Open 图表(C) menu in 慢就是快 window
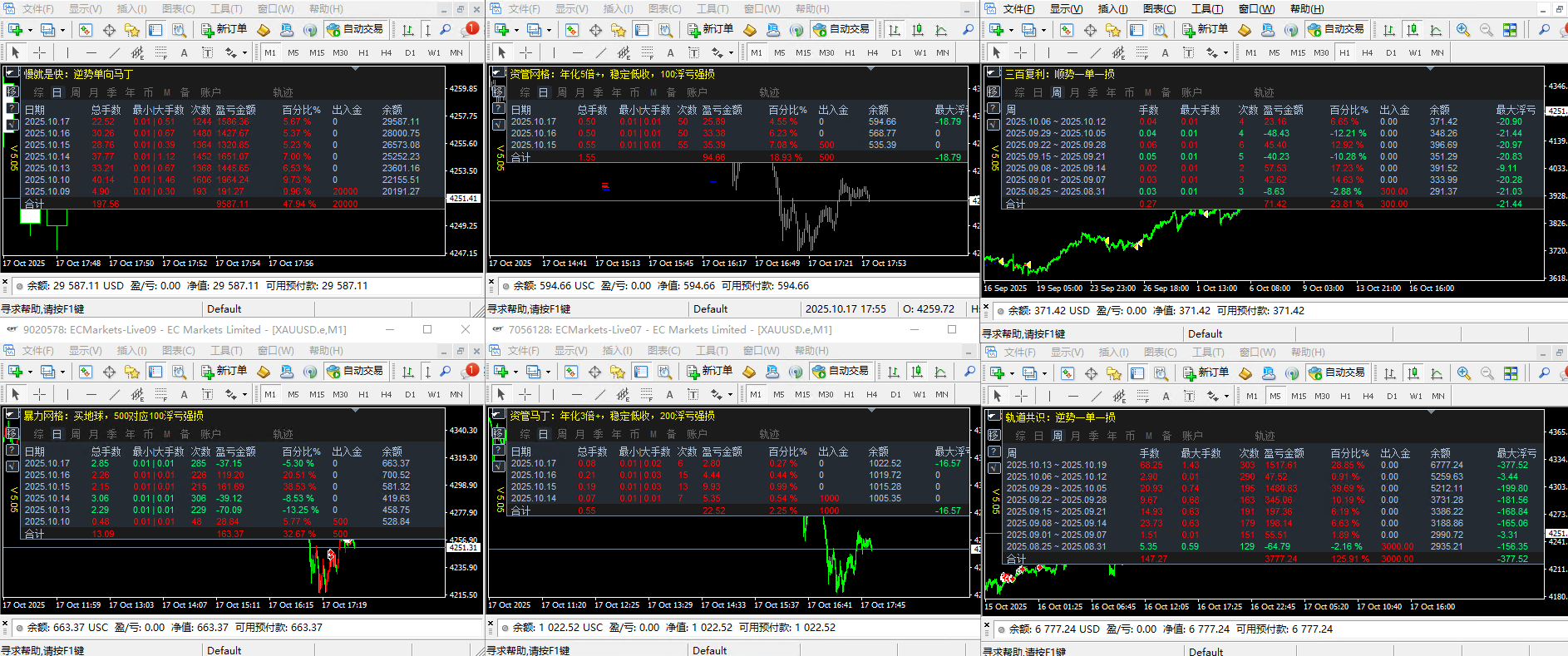Image resolution: width=1568 pixels, height=656 pixels. point(178,9)
